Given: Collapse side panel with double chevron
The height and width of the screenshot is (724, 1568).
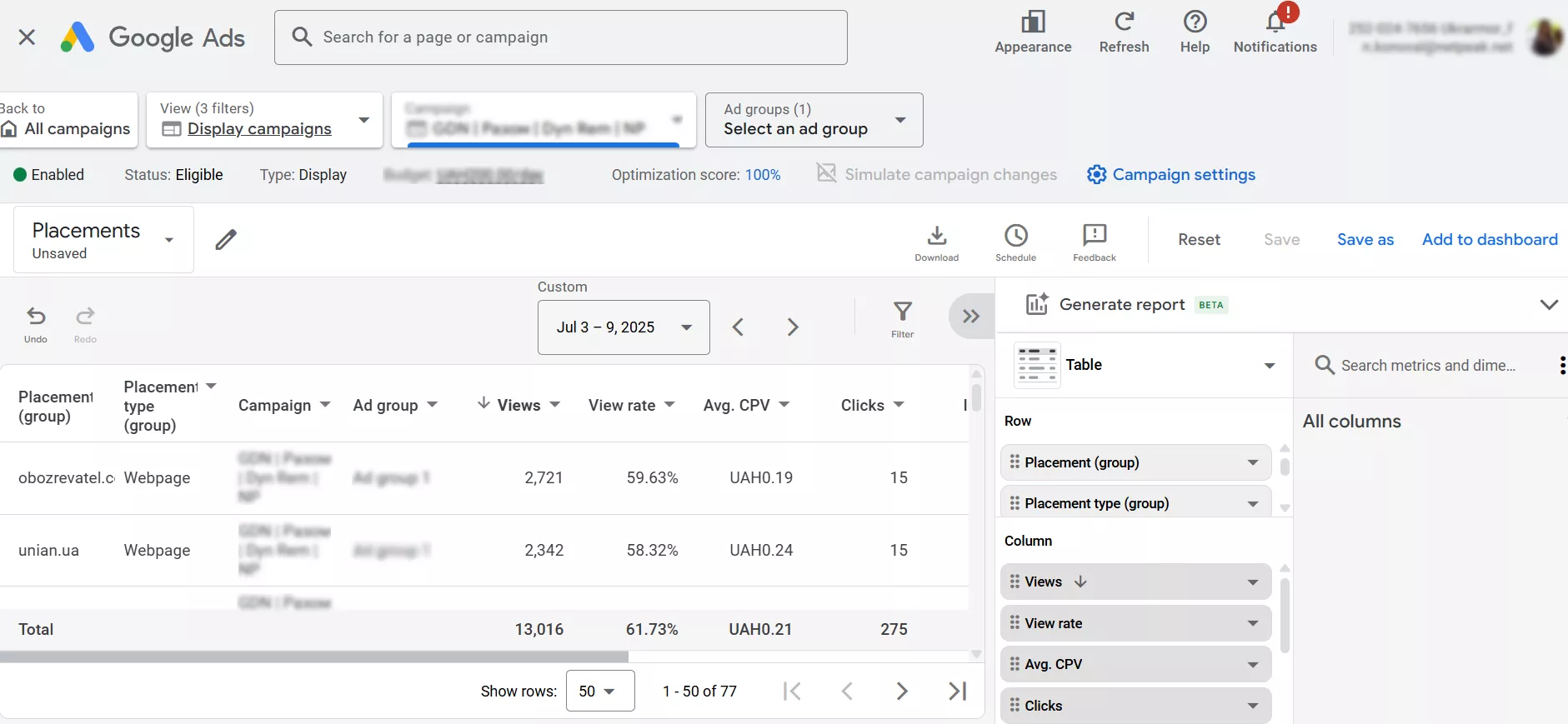Looking at the screenshot, I should pyautogui.click(x=971, y=317).
